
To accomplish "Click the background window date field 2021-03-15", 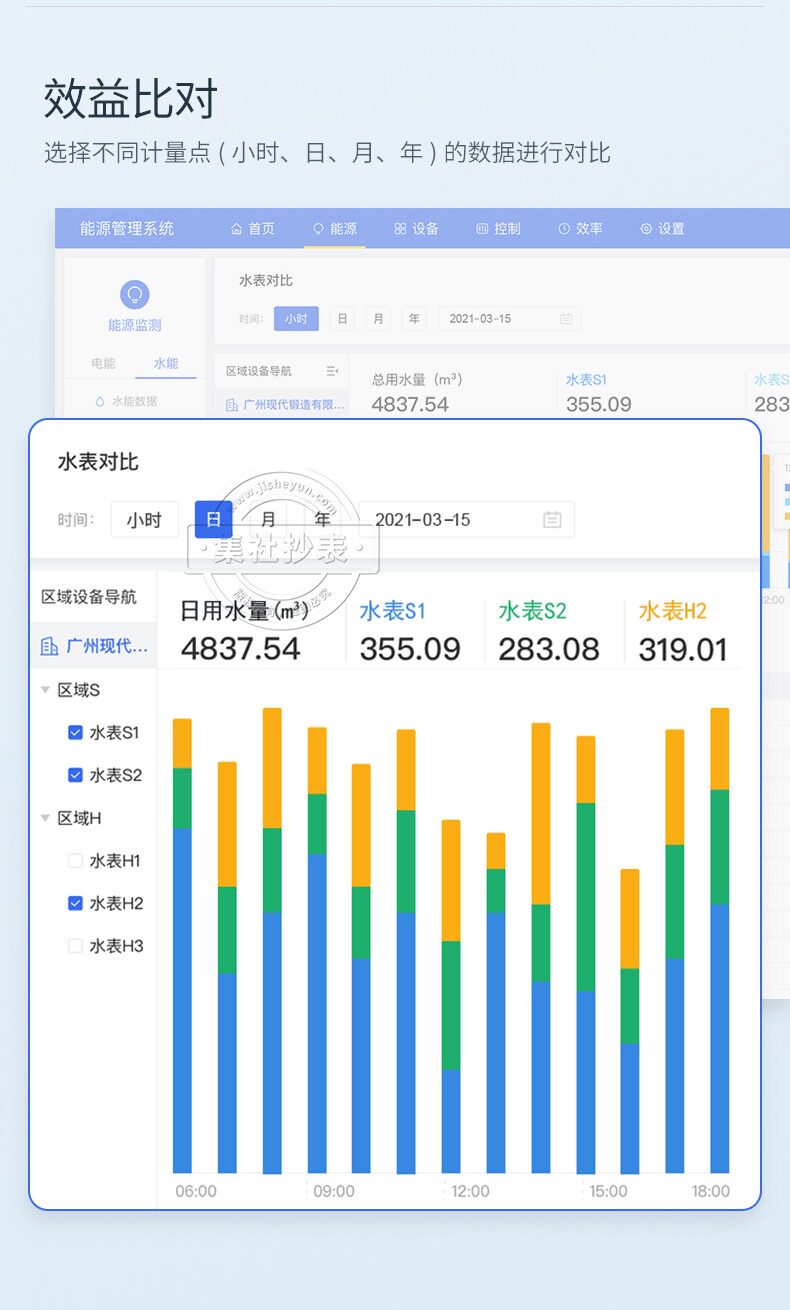I will pos(509,319).
